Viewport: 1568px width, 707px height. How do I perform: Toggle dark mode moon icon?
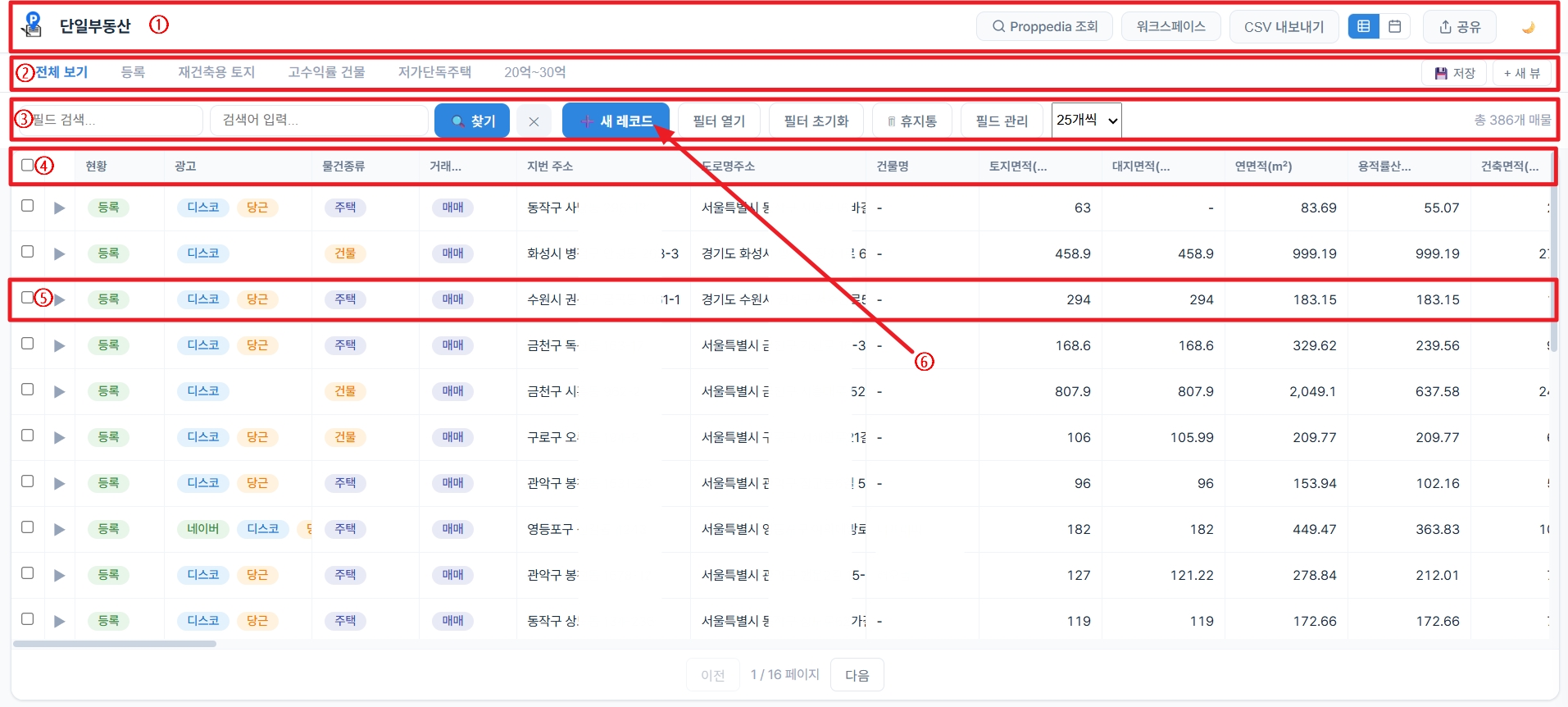tap(1528, 27)
